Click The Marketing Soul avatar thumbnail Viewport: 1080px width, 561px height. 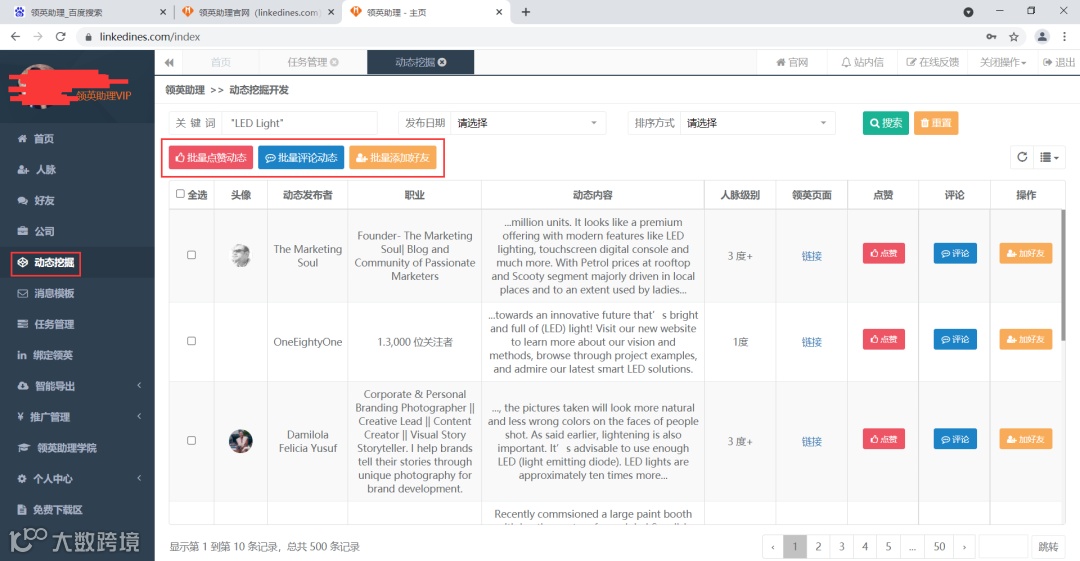click(x=240, y=256)
